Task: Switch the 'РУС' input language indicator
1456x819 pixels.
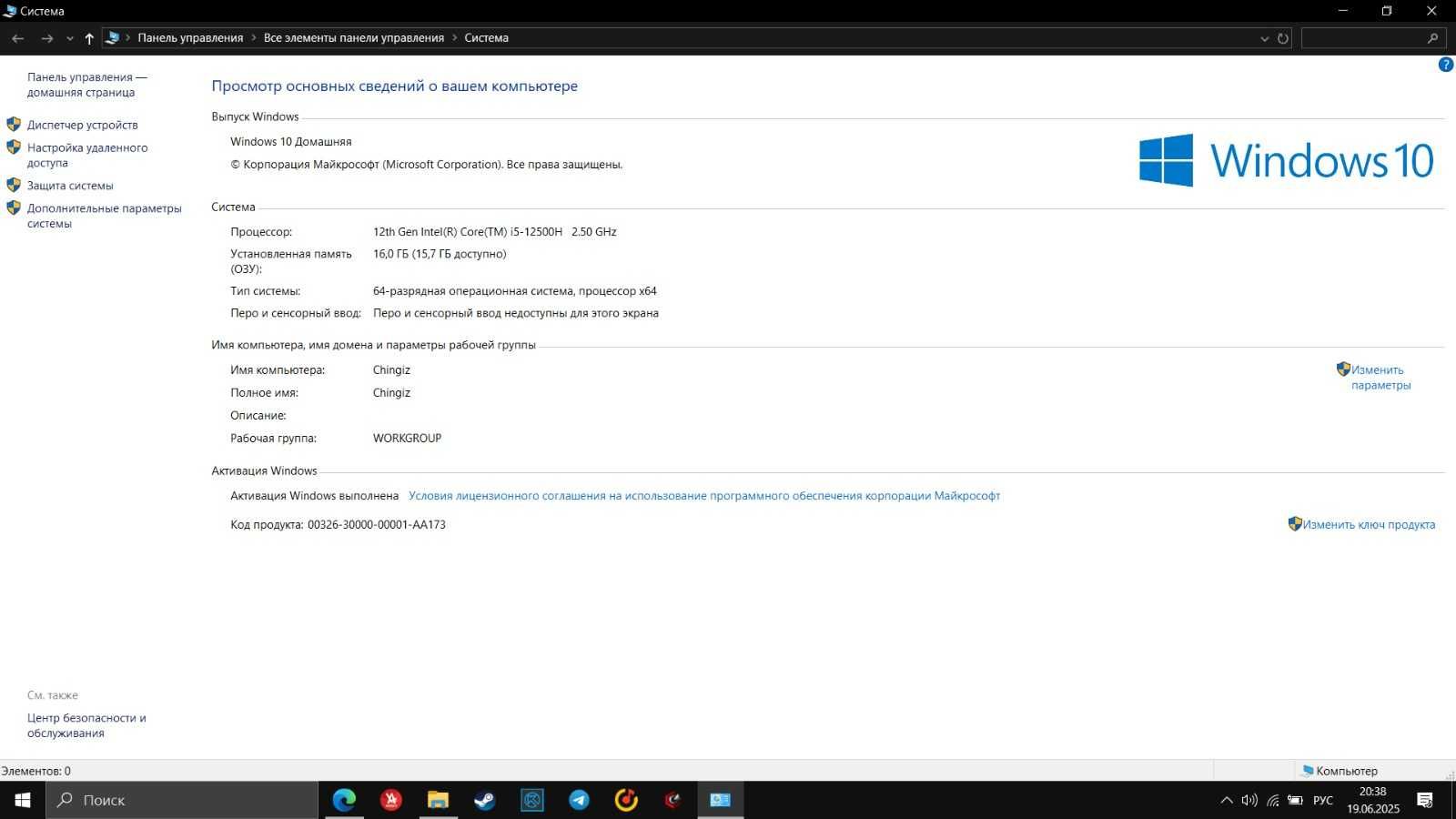Action: (1323, 800)
